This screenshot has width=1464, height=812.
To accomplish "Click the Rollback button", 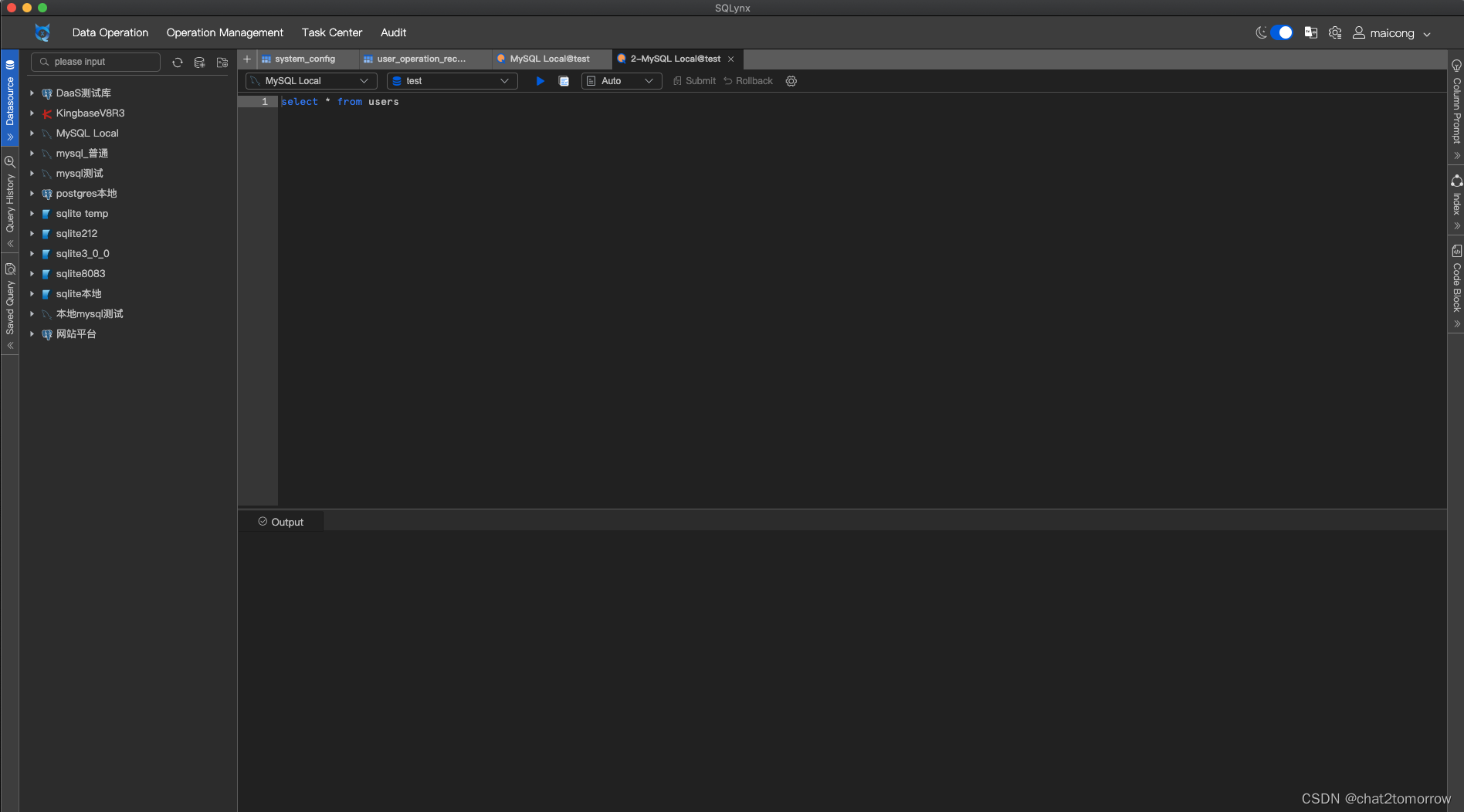I will coord(747,80).
